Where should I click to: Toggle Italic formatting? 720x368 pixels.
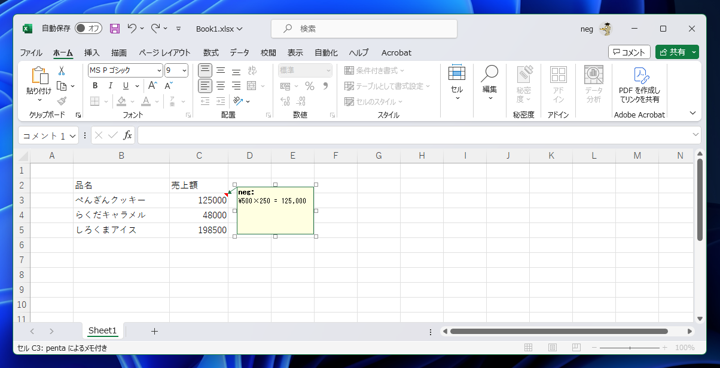pos(110,85)
